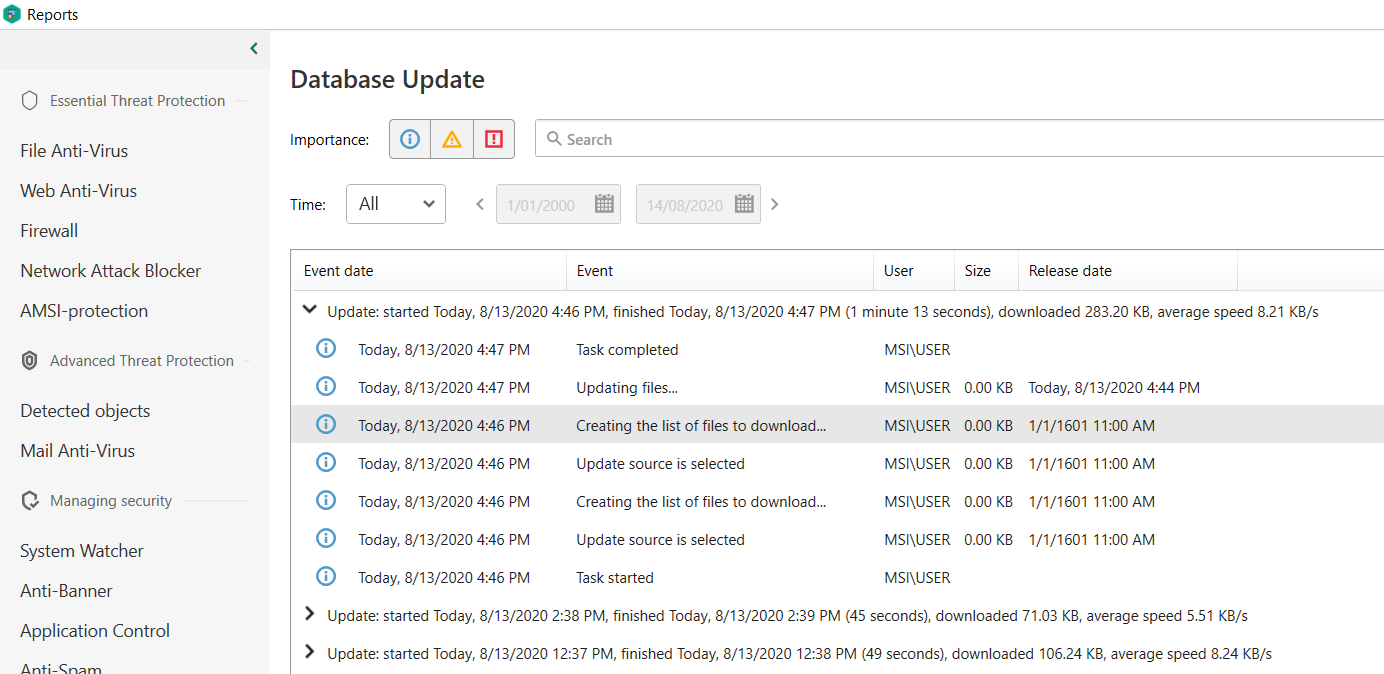Expand the 12:37 PM update group
The width and height of the screenshot is (1384, 674).
click(309, 652)
